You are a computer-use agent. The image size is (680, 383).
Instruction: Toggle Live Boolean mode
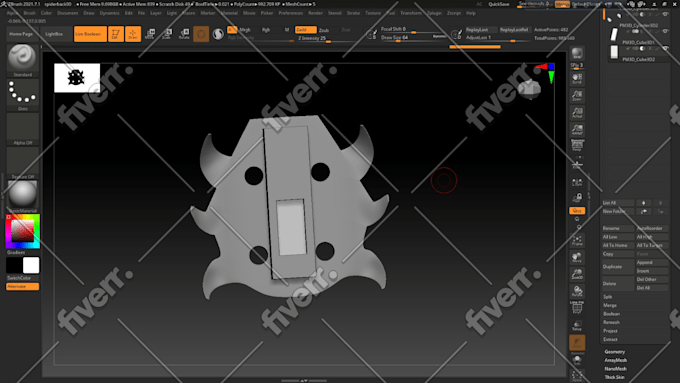pyautogui.click(x=90, y=34)
